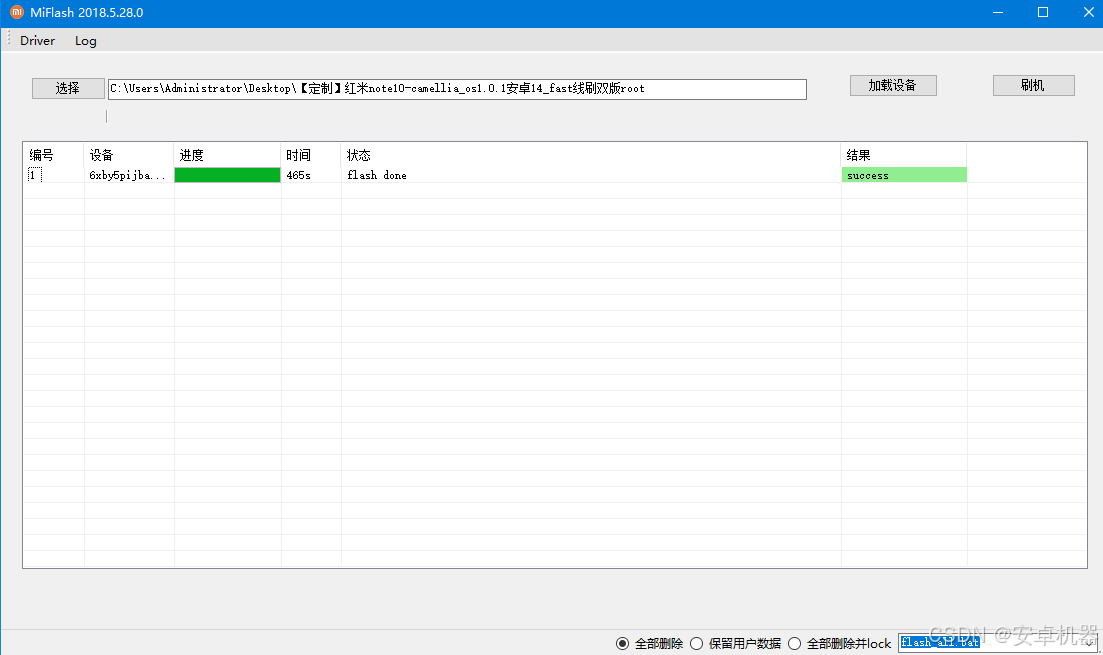Select device row number 1
The width and height of the screenshot is (1103, 655).
pyautogui.click(x=34, y=175)
